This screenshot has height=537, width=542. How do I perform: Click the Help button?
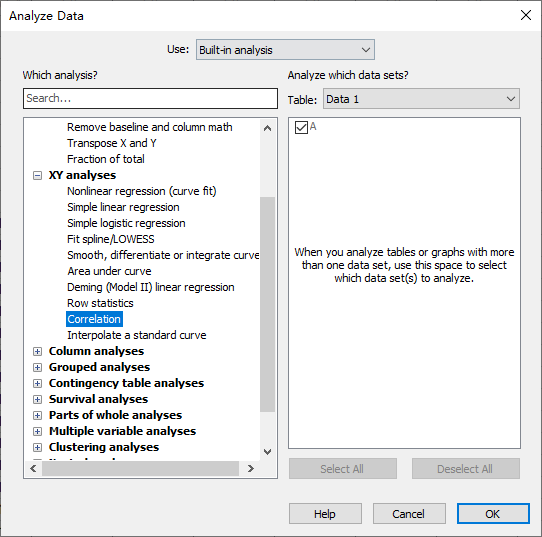coord(325,514)
